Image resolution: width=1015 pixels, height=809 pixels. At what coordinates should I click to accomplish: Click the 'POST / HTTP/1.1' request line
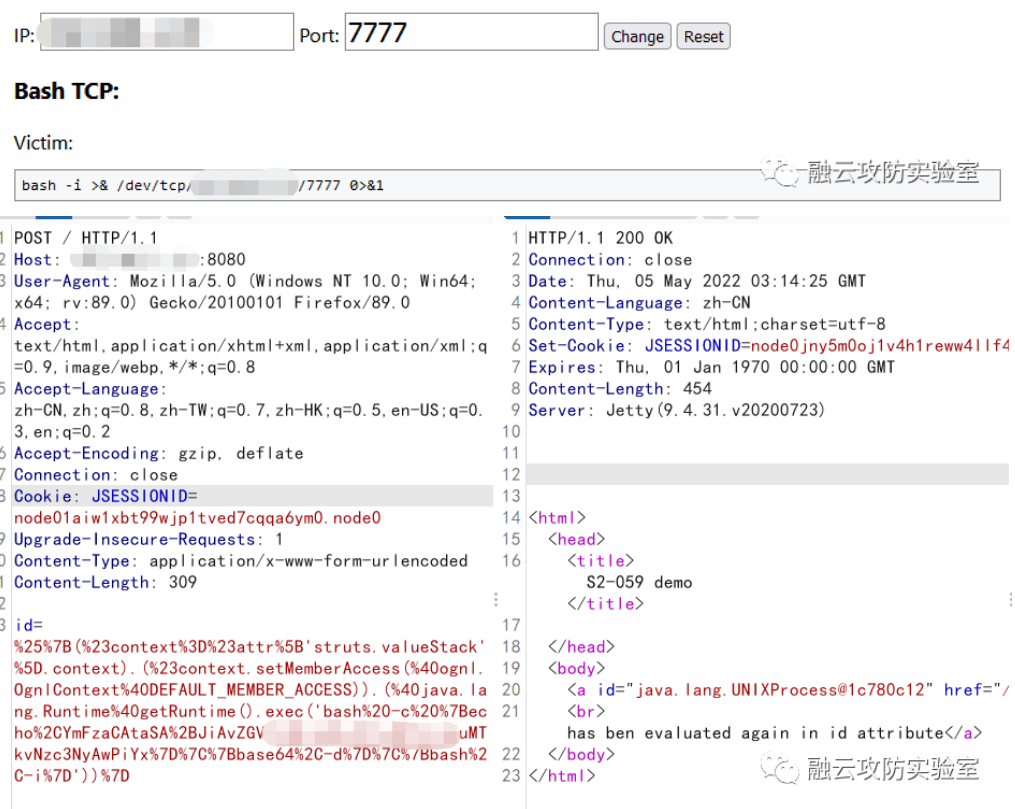85,238
